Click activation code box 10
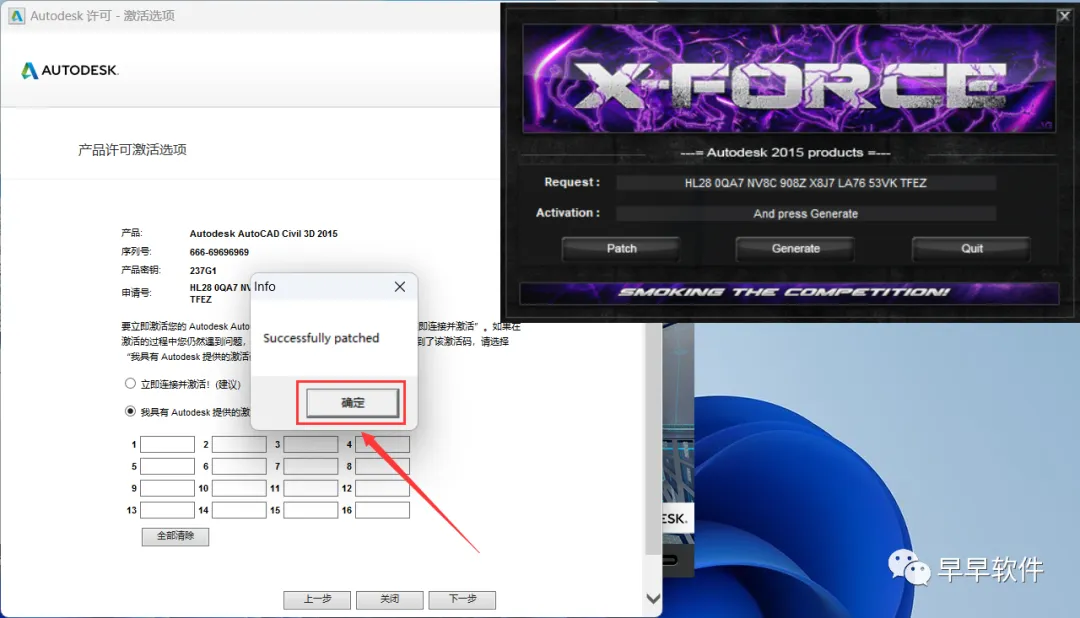 click(239, 488)
